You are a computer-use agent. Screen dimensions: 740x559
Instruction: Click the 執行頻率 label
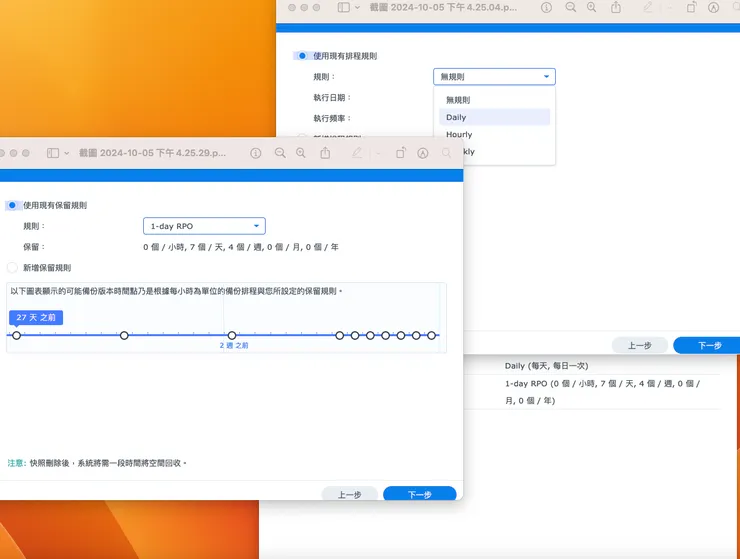coord(332,119)
